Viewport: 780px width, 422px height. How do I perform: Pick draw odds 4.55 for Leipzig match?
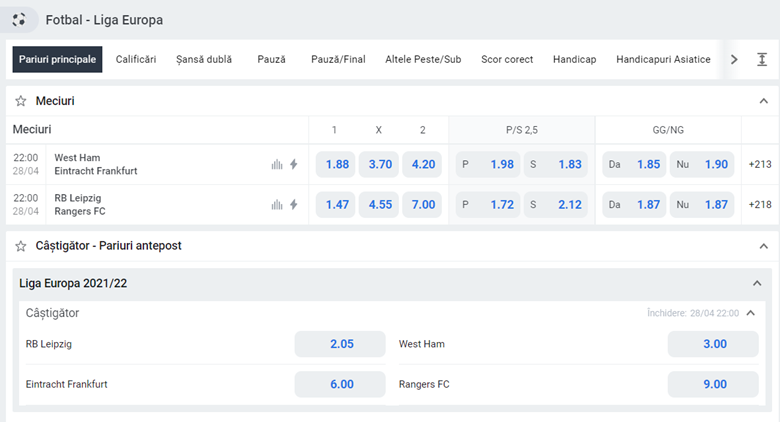click(x=379, y=205)
